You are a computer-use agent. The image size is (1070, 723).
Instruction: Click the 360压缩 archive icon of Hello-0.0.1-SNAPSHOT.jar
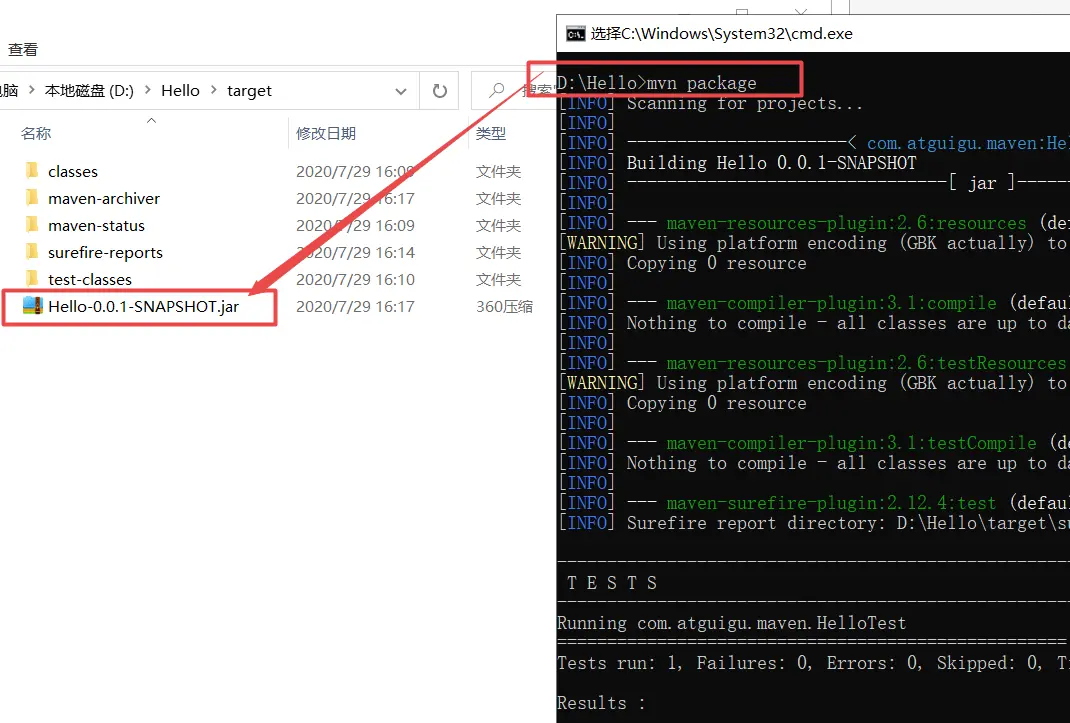point(30,306)
